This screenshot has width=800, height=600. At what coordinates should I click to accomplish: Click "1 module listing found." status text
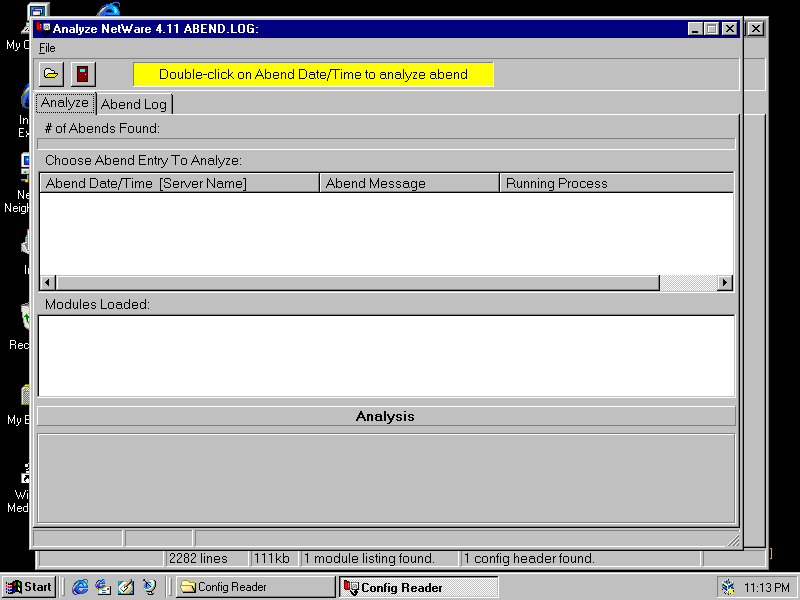point(369,559)
